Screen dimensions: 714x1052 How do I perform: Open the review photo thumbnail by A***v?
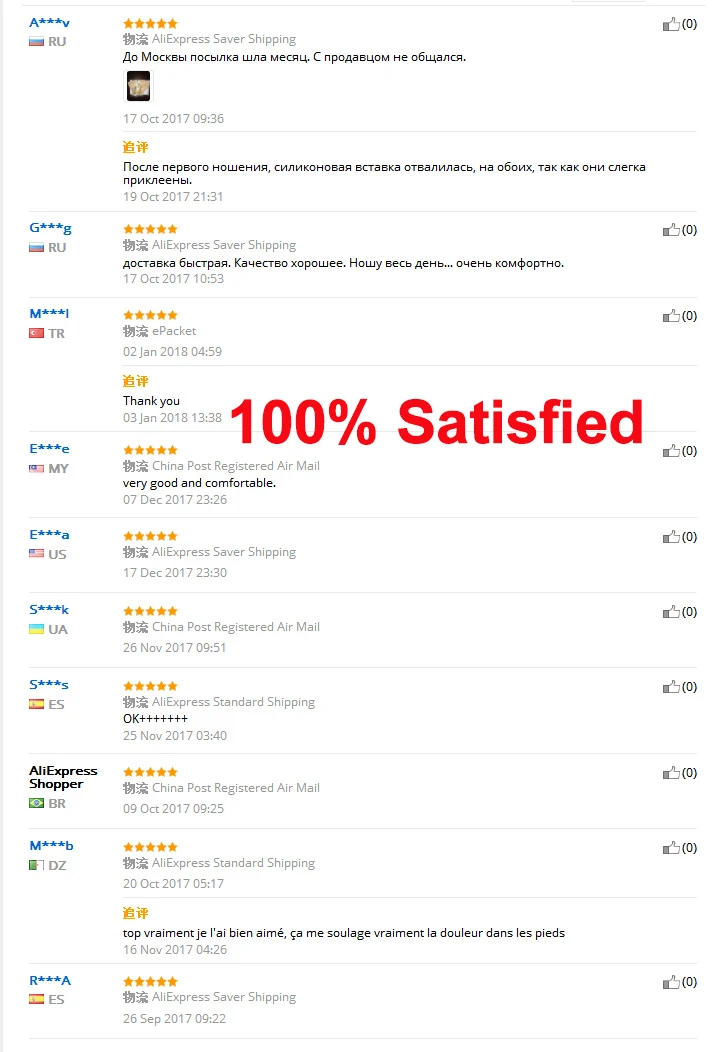139,86
